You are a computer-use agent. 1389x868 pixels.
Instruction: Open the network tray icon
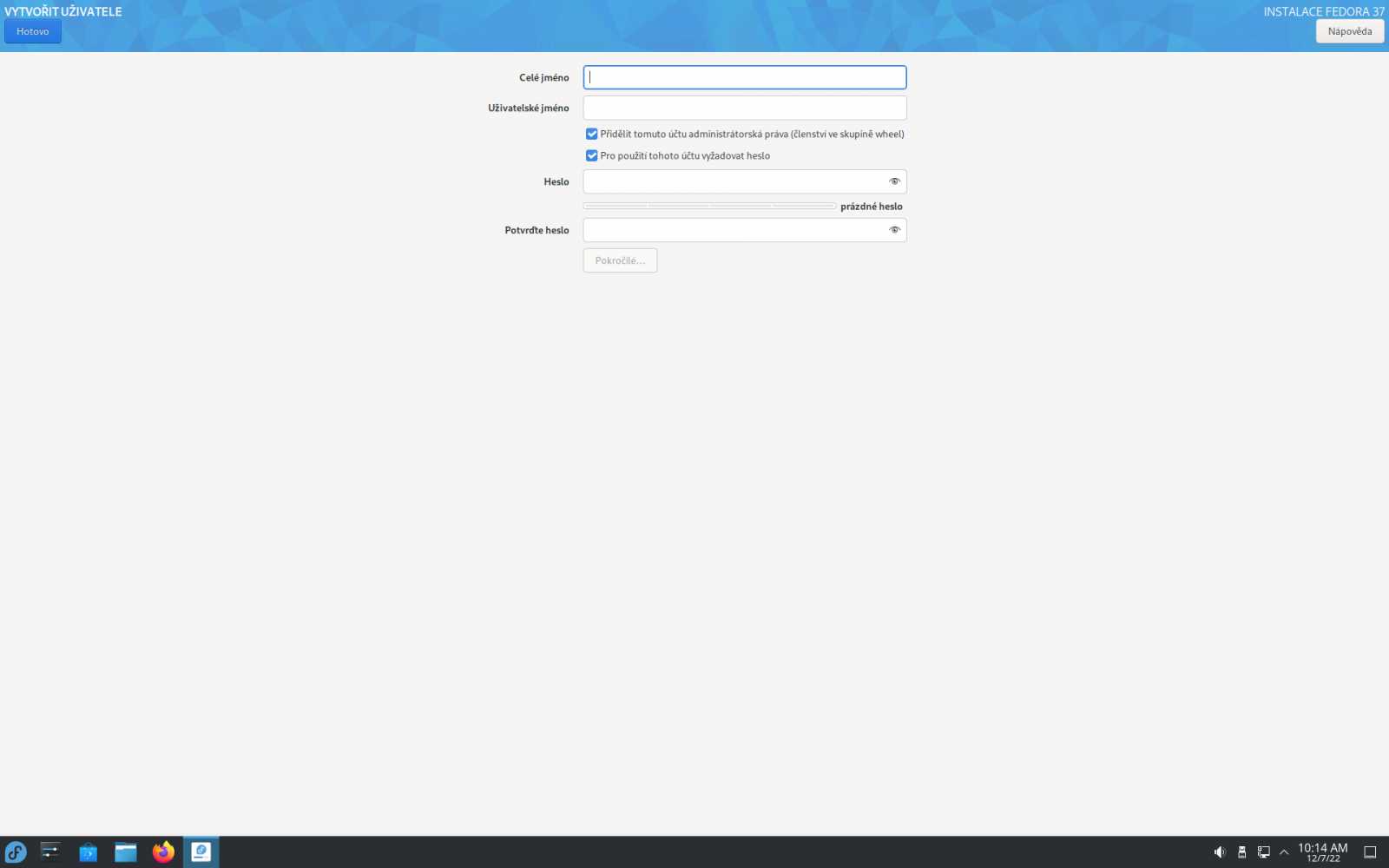coord(1263,852)
